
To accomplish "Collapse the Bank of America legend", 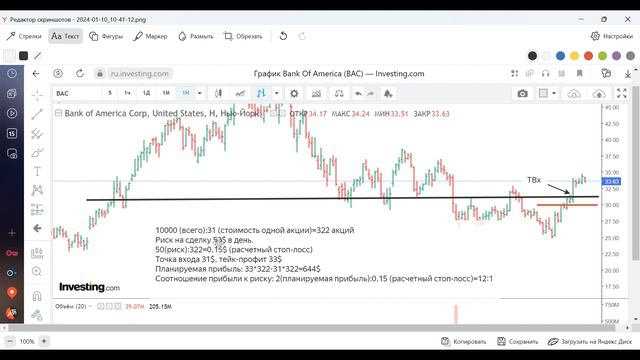I will tap(58, 113).
